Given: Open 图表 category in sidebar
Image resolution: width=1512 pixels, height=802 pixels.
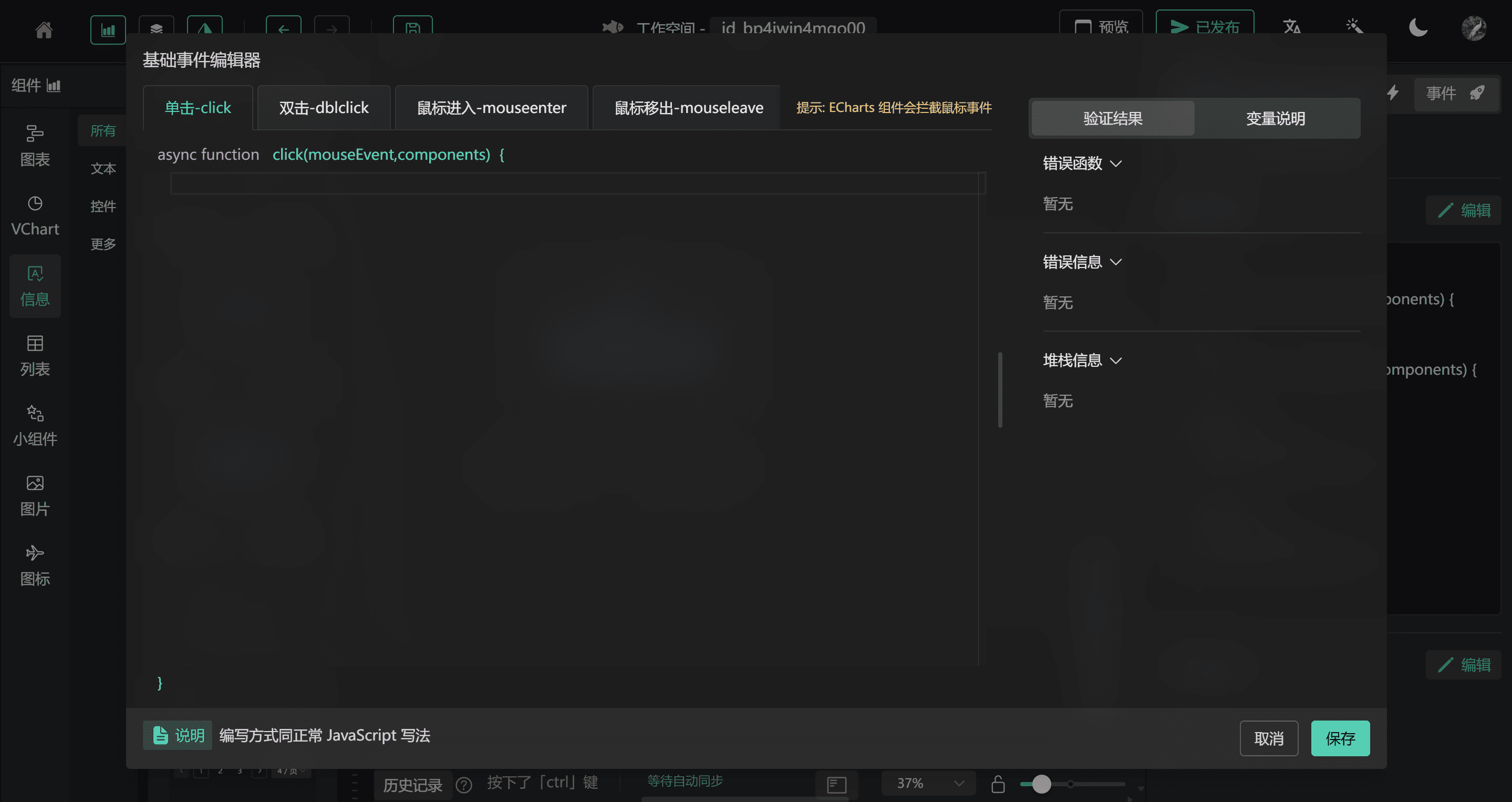Looking at the screenshot, I should click(35, 146).
